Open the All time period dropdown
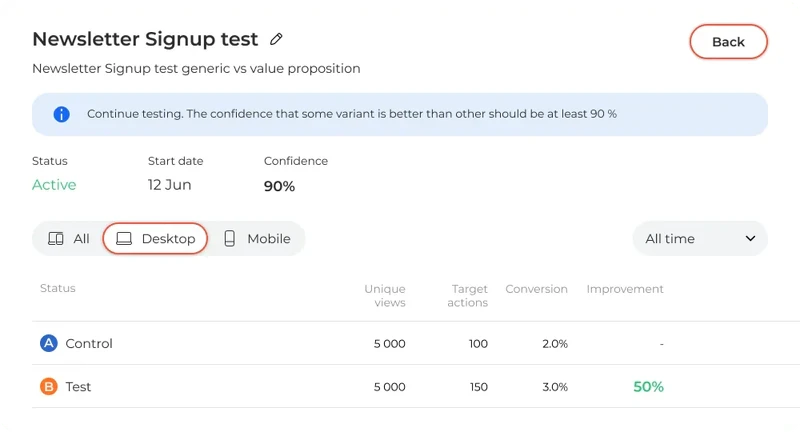Screen dimensions: 800x432 point(699,239)
